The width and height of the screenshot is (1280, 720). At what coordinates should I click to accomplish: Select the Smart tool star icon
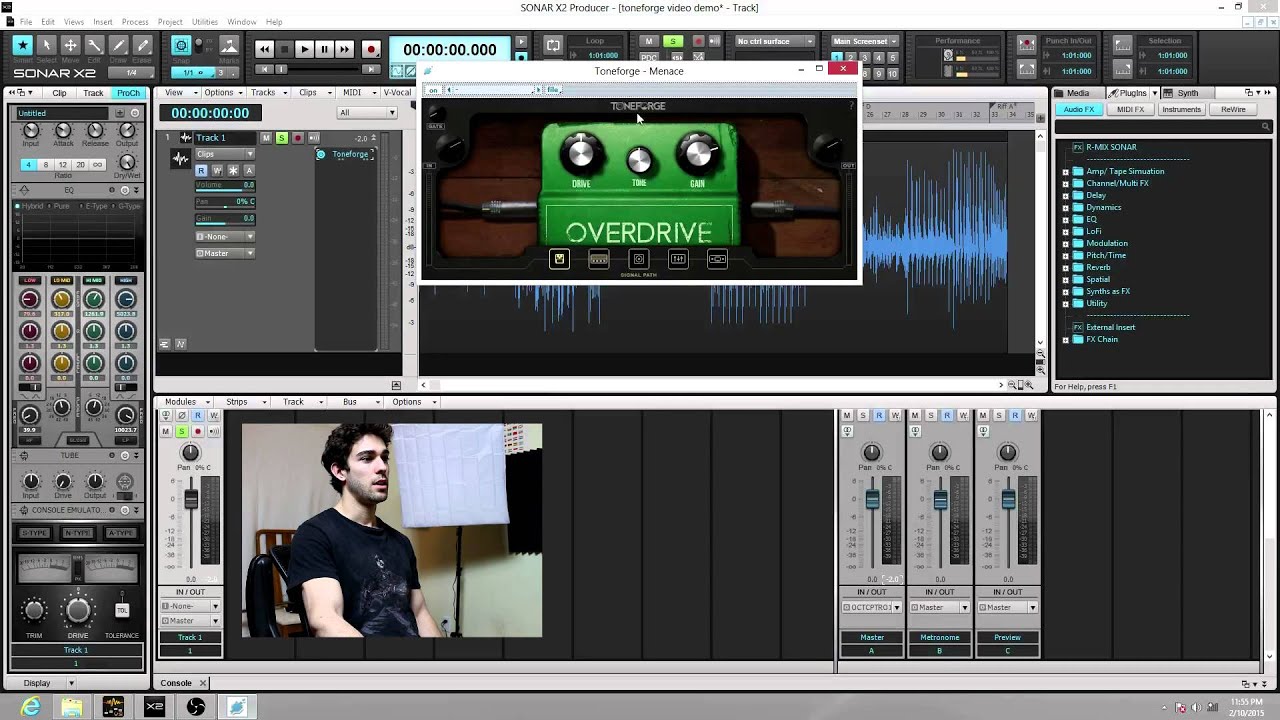point(22,45)
